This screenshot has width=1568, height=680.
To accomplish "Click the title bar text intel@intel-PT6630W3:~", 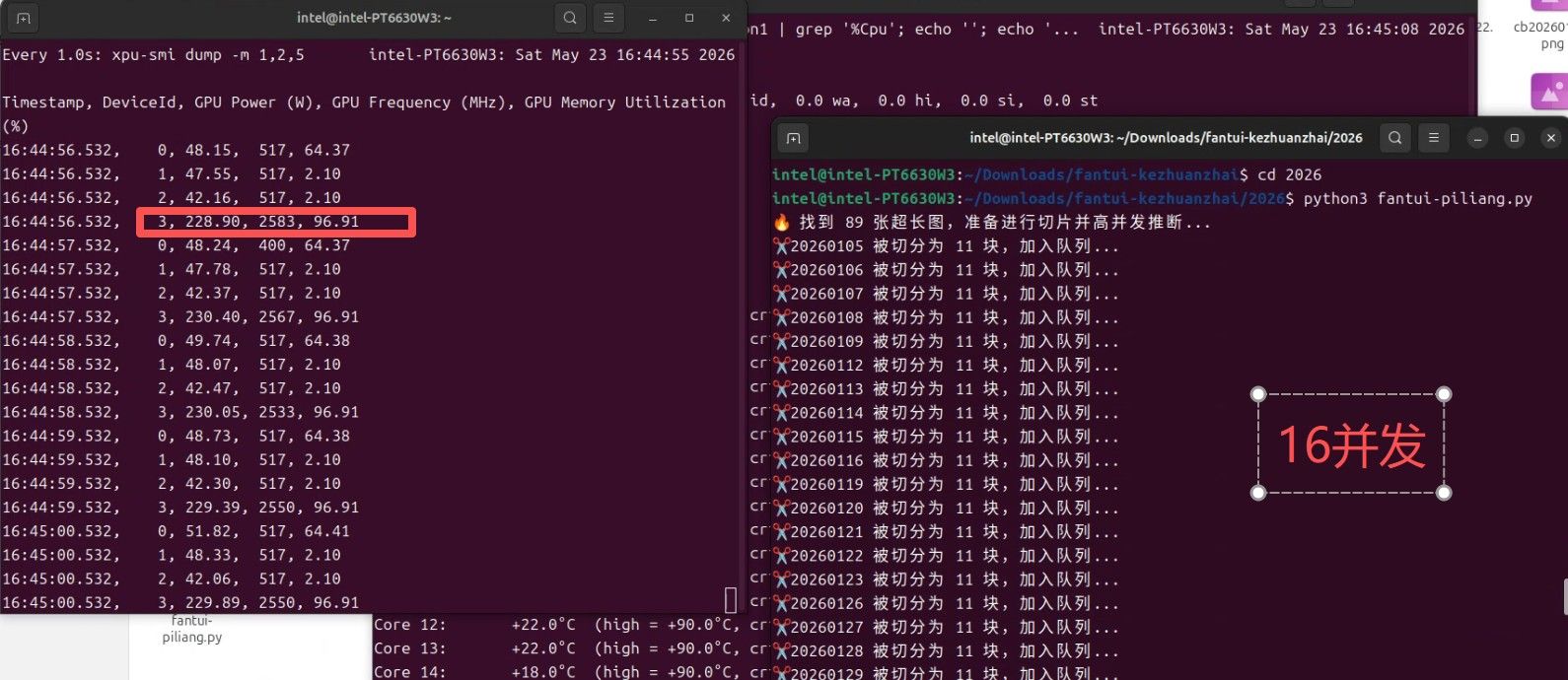I will click(x=374, y=18).
